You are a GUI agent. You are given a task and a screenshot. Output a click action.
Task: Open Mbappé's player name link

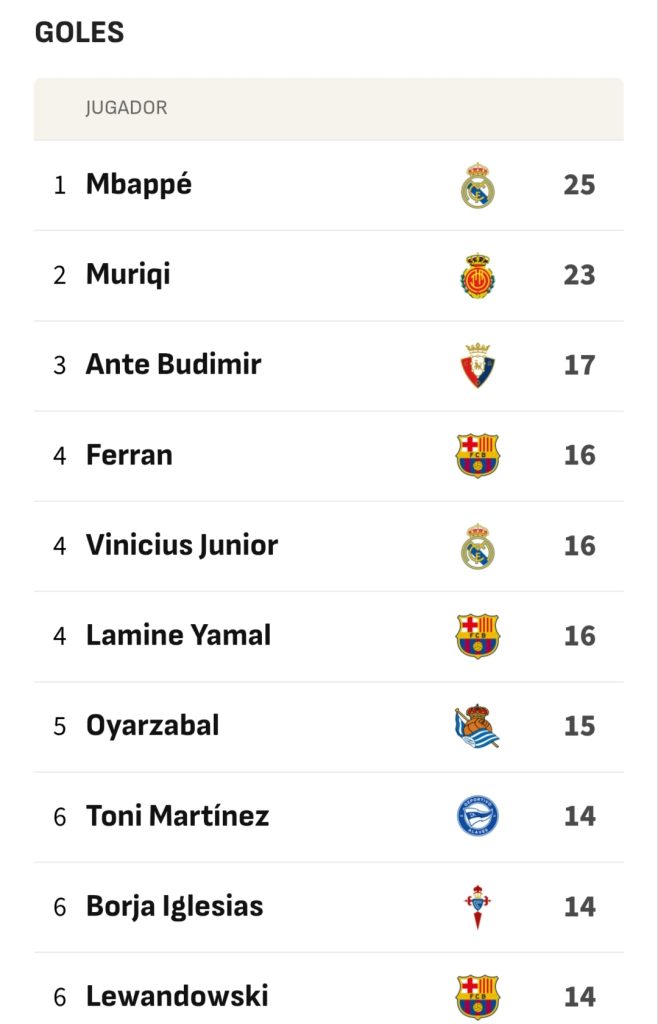[139, 185]
